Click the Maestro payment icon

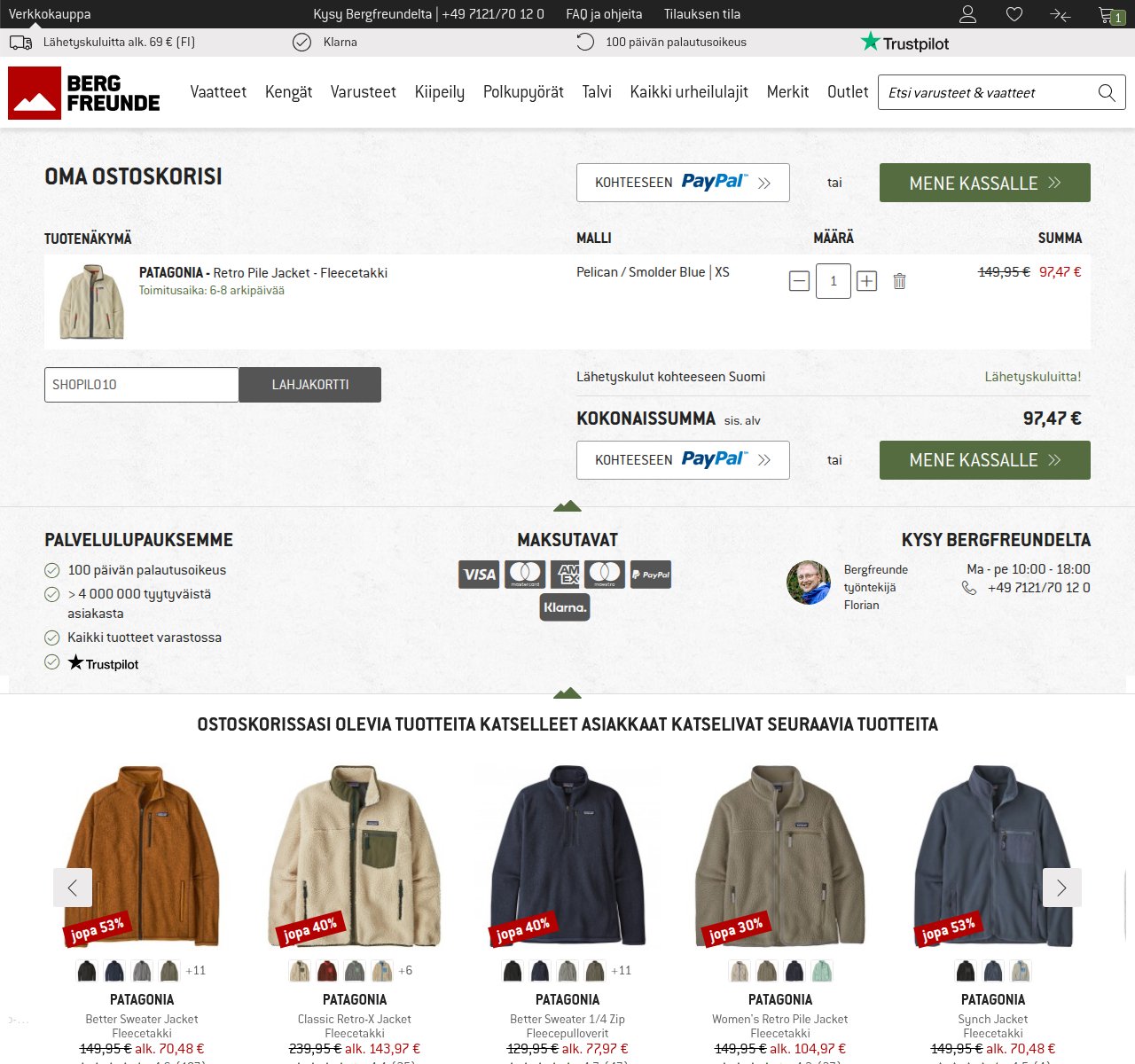[605, 575]
